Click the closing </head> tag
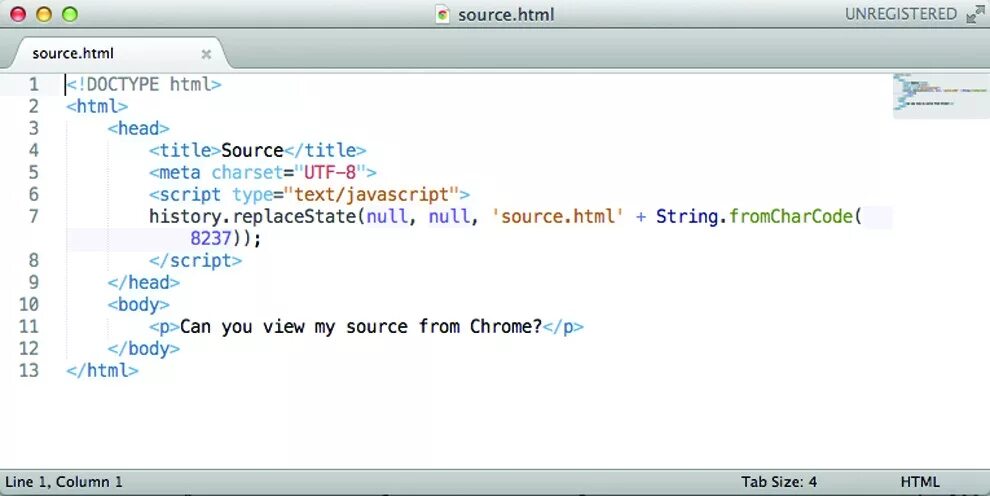990x496 pixels. (x=143, y=282)
